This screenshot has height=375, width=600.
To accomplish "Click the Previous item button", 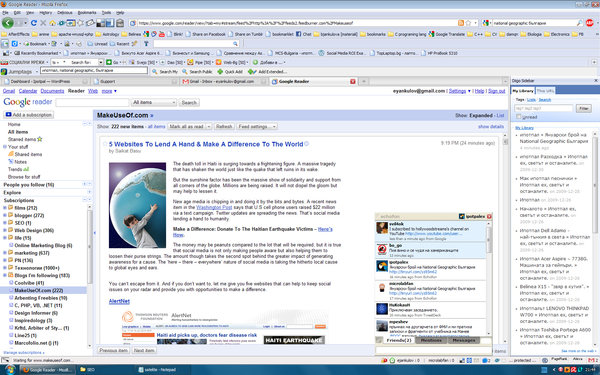I will click(113, 350).
